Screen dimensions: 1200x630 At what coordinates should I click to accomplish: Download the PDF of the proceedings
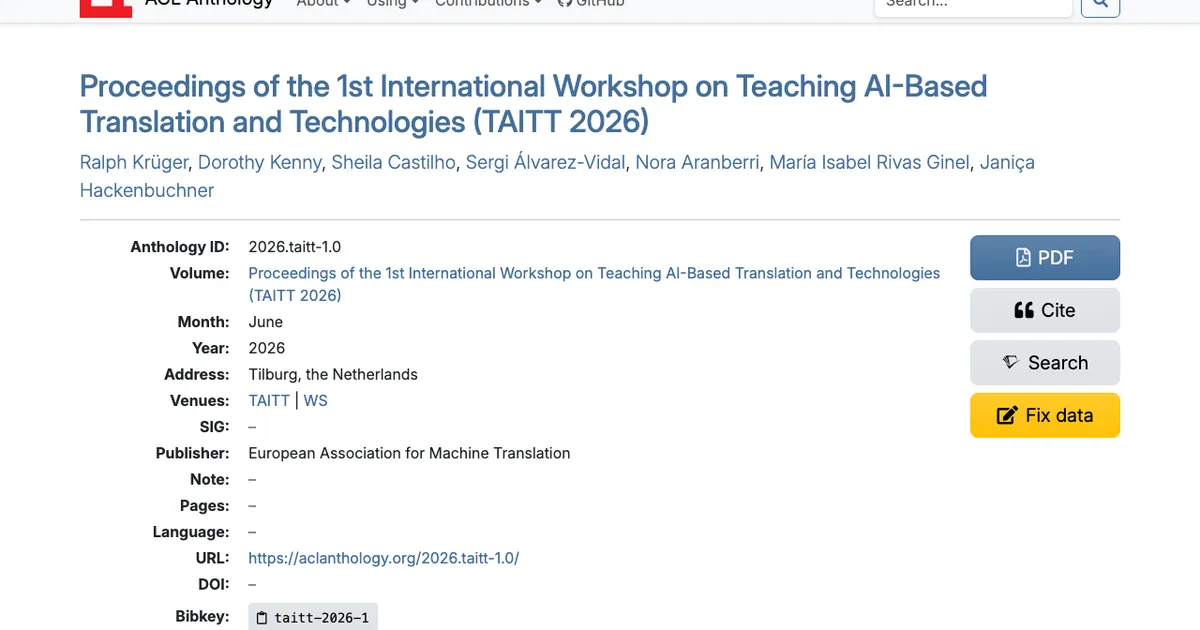click(1045, 258)
